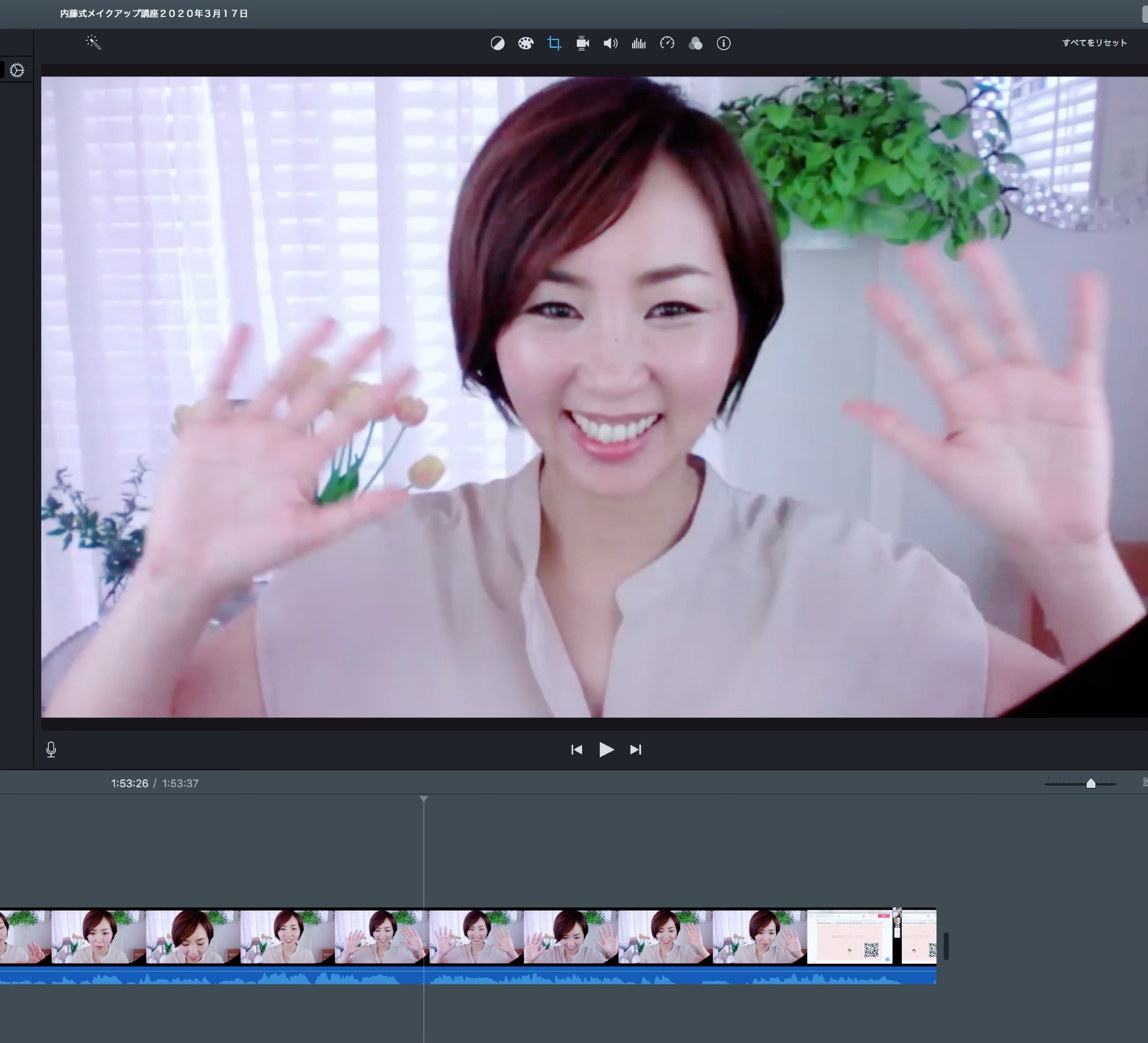Select the cropping tool
This screenshot has width=1148, height=1043.
coord(553,43)
